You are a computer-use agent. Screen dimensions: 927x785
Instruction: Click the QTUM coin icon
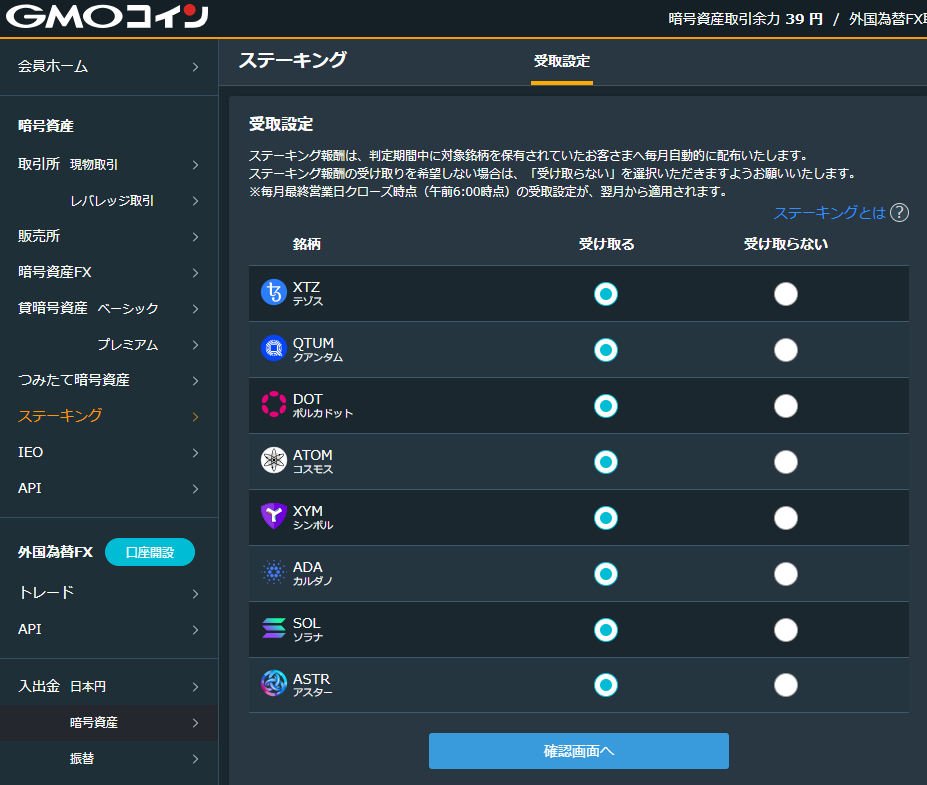274,349
